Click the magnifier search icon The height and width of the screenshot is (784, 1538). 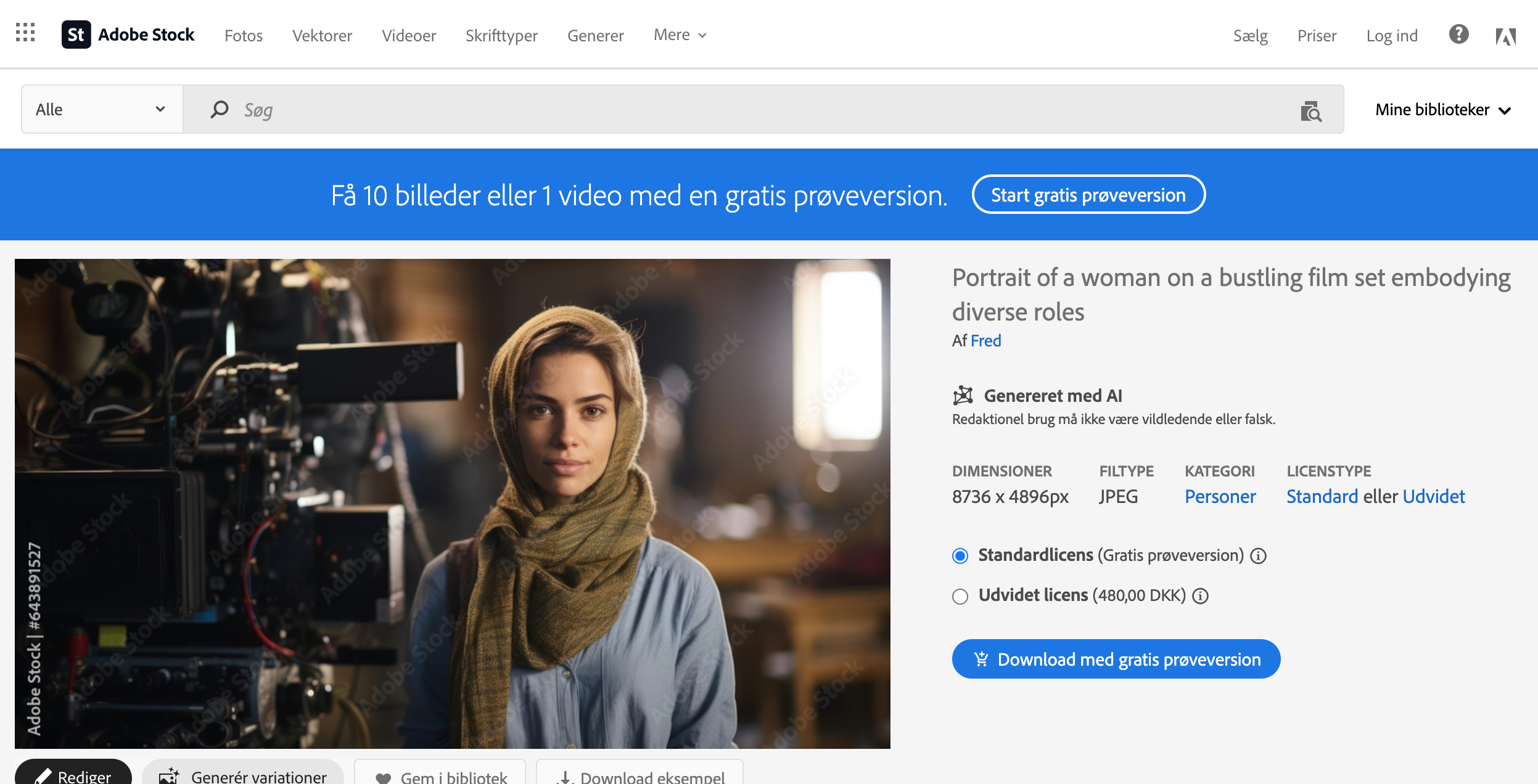click(220, 110)
